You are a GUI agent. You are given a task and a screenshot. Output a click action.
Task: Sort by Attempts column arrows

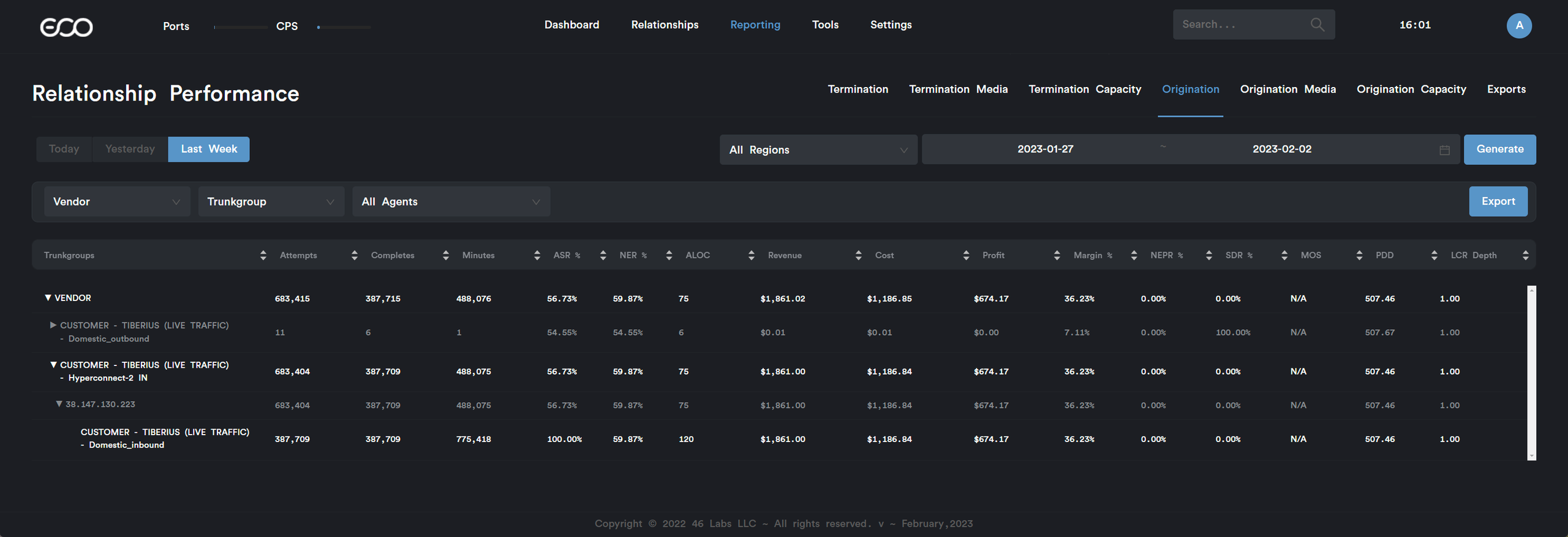(355, 255)
